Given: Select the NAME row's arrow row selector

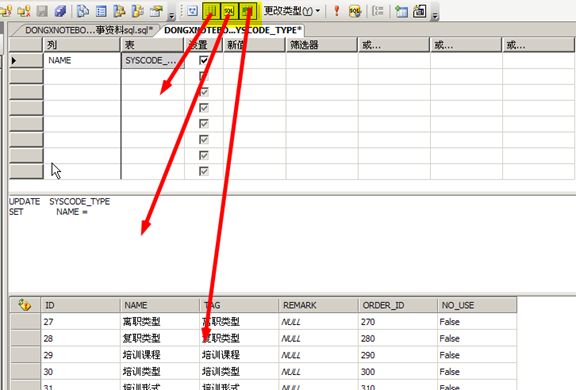Looking at the screenshot, I should click(26, 60).
